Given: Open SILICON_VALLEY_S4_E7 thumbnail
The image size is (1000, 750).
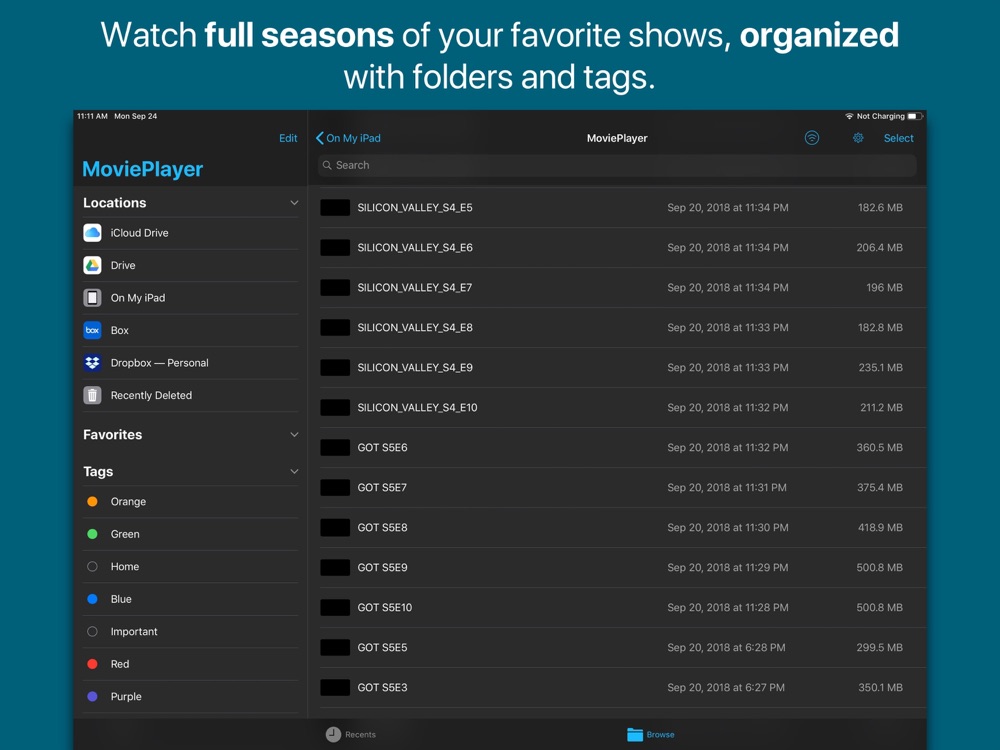Looking at the screenshot, I should coord(335,288).
